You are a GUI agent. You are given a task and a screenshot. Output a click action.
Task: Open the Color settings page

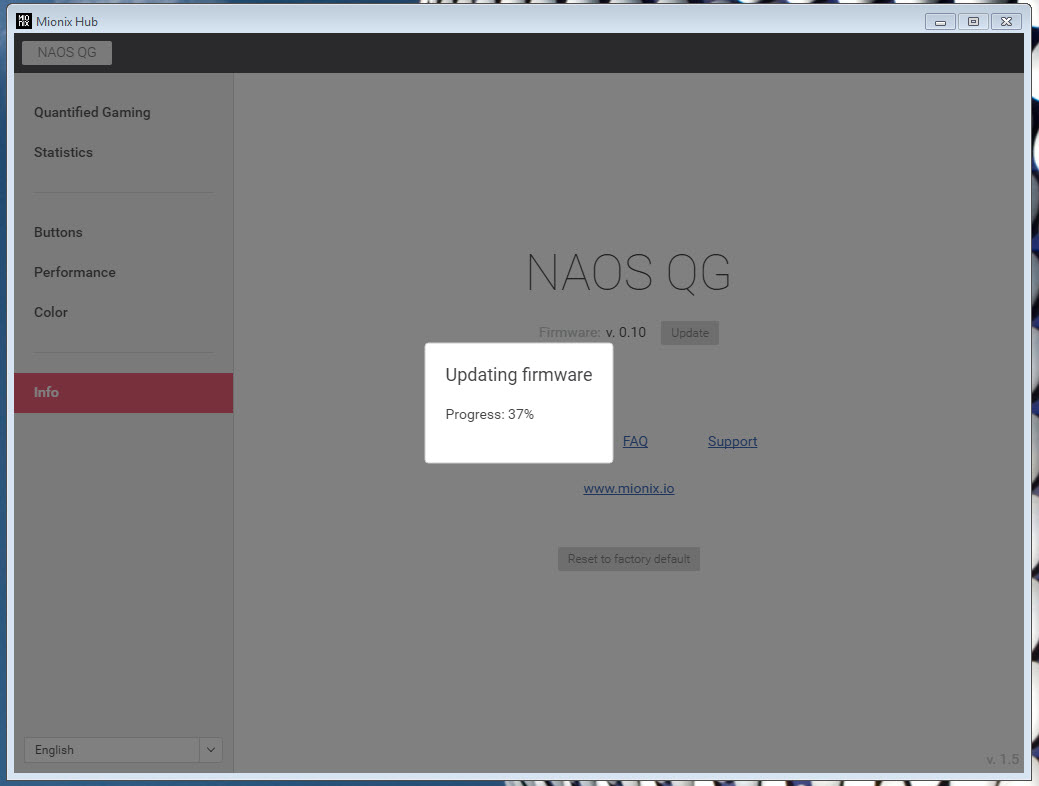coord(51,312)
